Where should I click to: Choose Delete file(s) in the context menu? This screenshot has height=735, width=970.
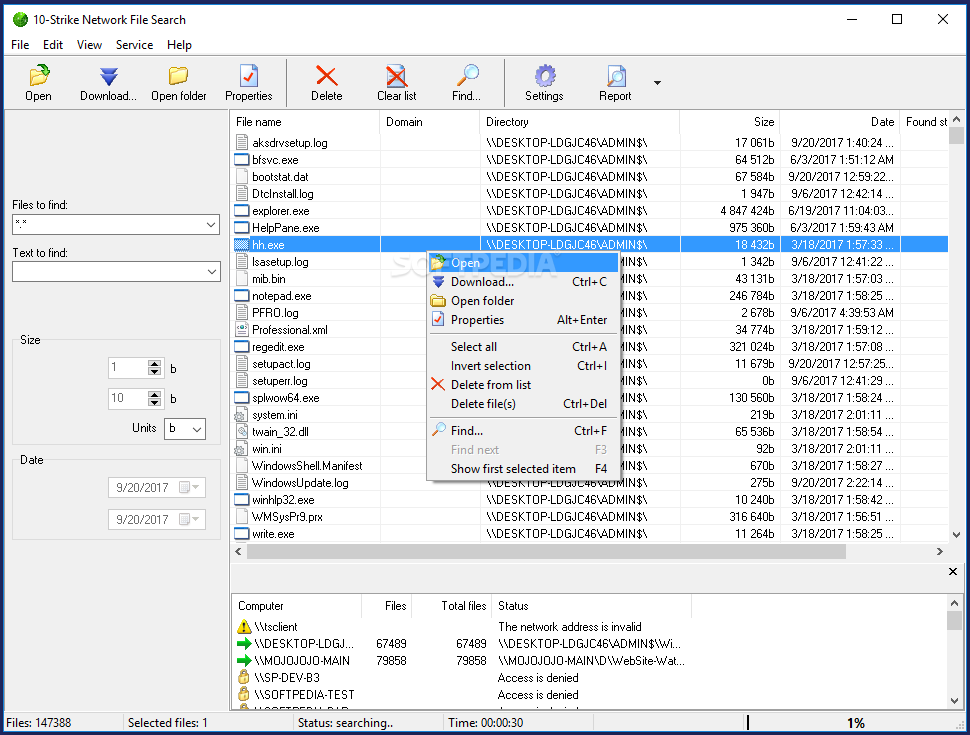click(x=523, y=403)
